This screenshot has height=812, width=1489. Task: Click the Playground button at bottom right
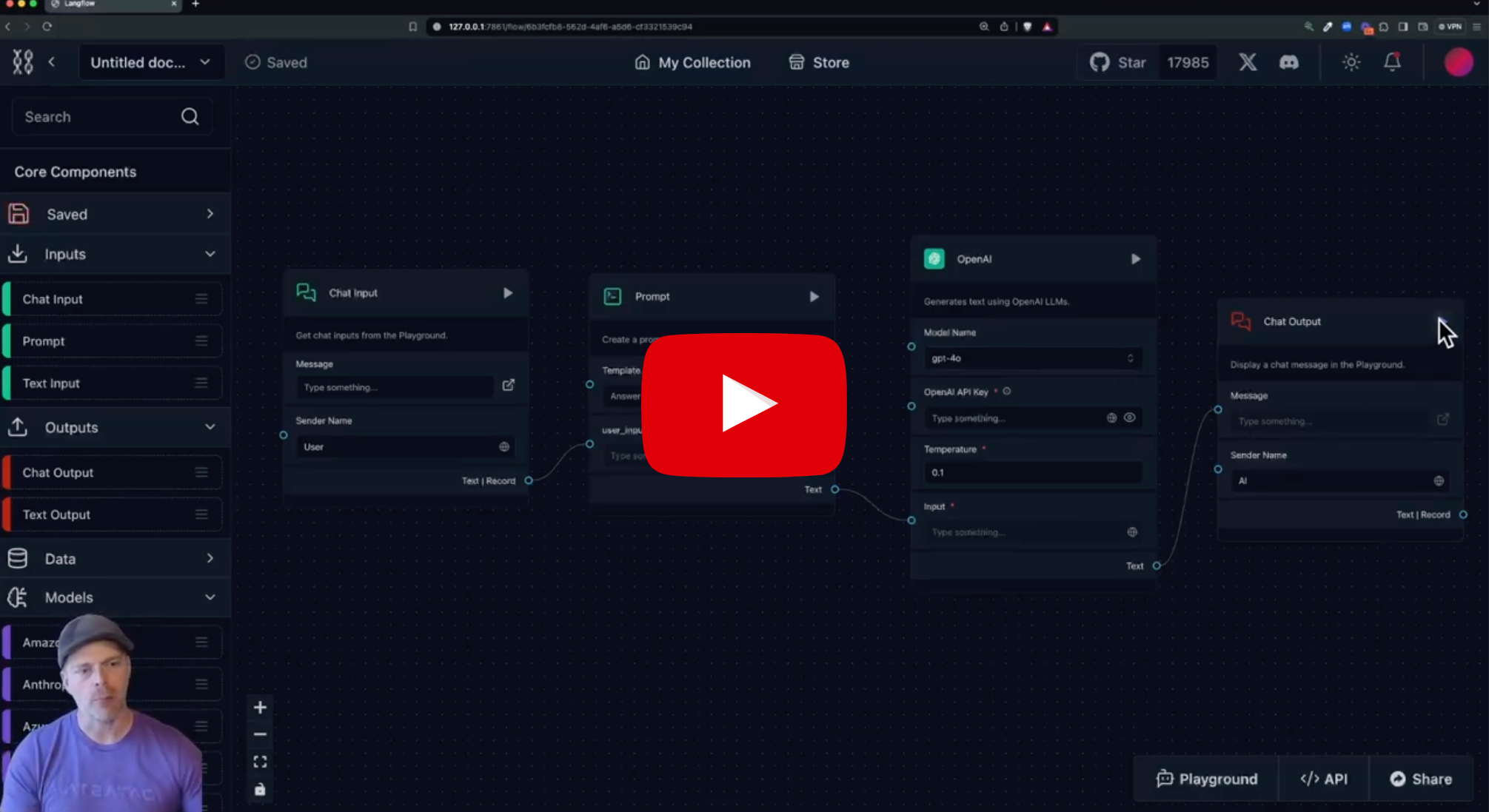coord(1207,779)
